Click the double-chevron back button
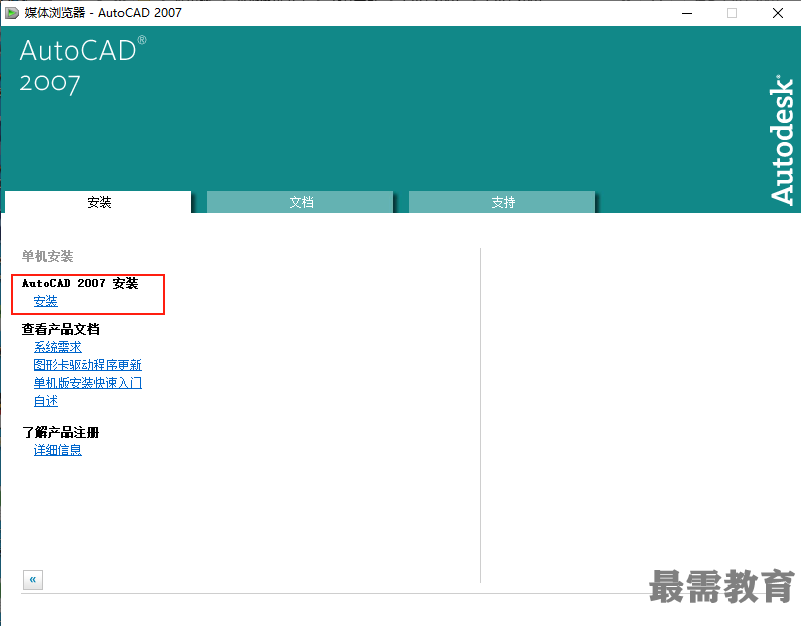 [x=33, y=579]
